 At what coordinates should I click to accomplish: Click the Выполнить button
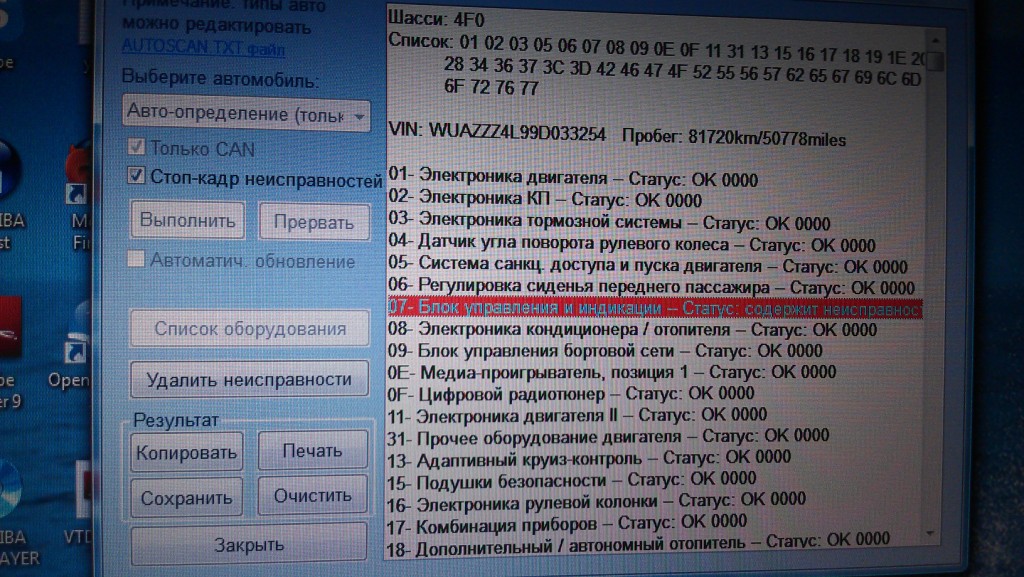(188, 221)
